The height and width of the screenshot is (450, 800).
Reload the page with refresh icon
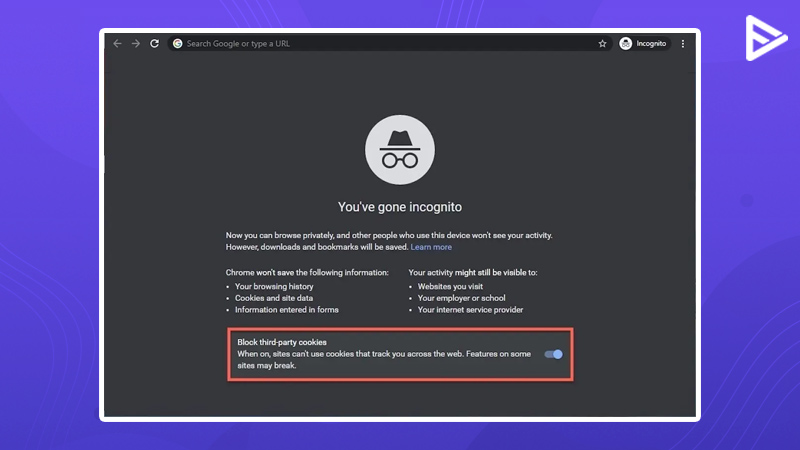[154, 43]
